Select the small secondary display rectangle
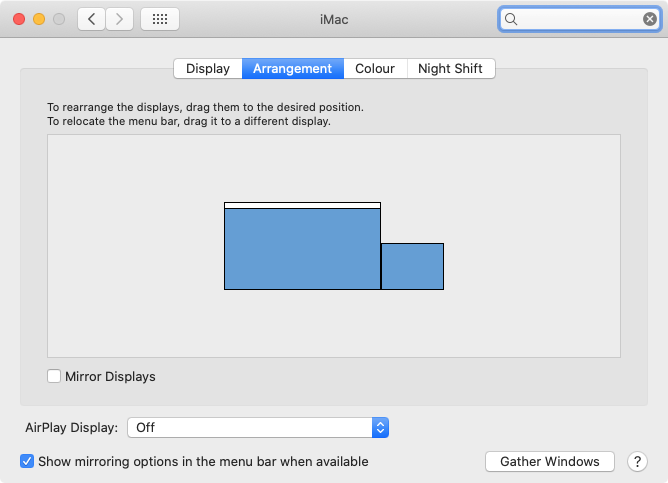Image resolution: width=668 pixels, height=483 pixels. pos(412,267)
